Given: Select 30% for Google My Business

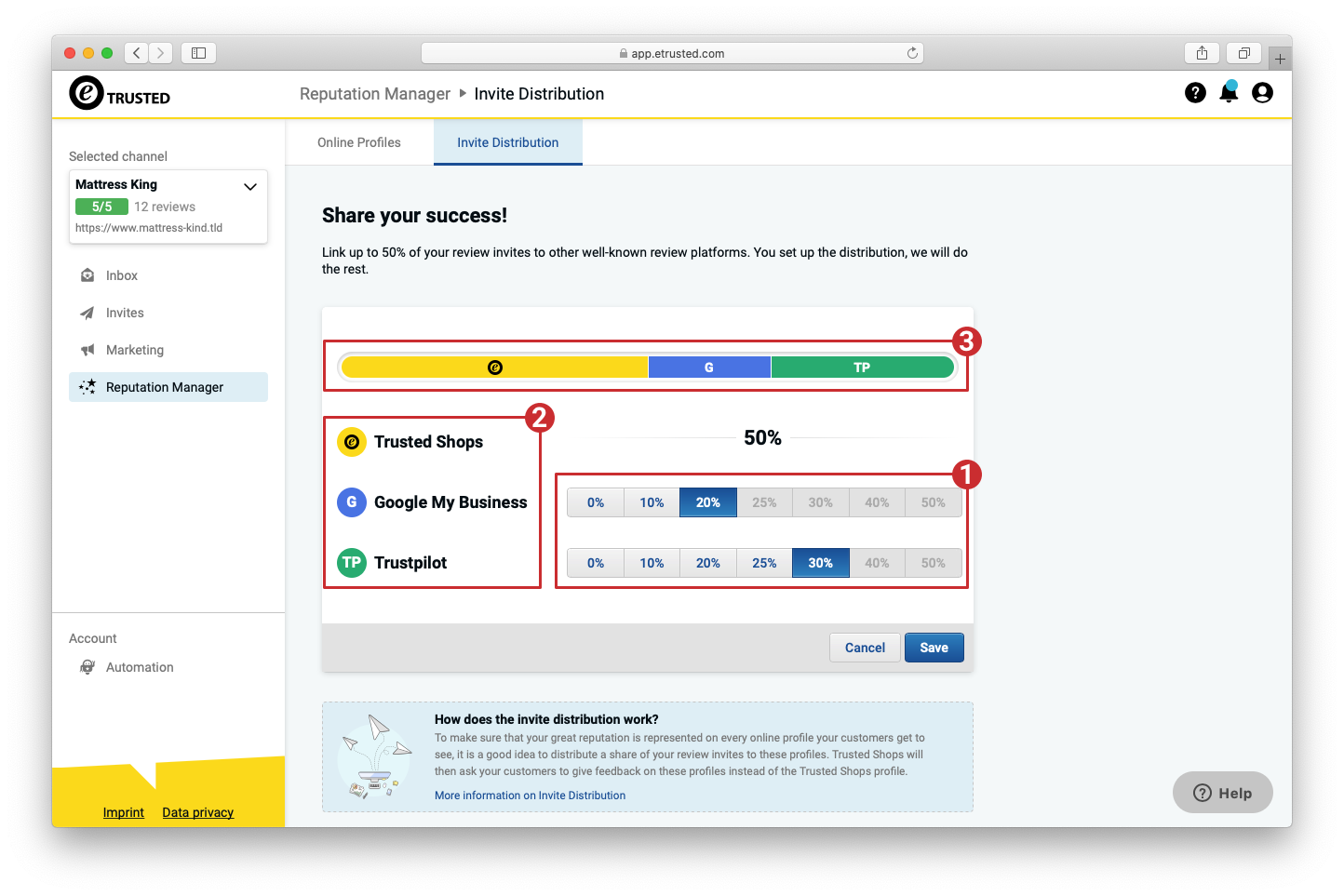Looking at the screenshot, I should click(x=821, y=502).
